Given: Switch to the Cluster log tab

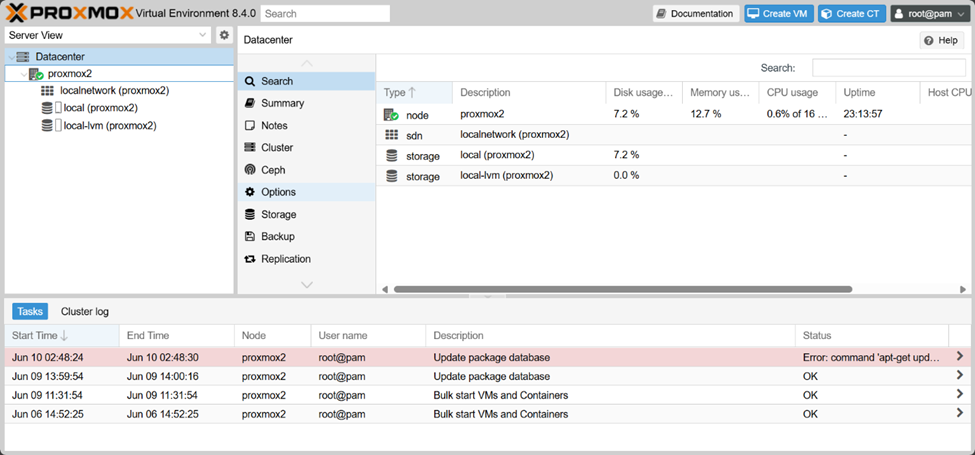Looking at the screenshot, I should [85, 312].
